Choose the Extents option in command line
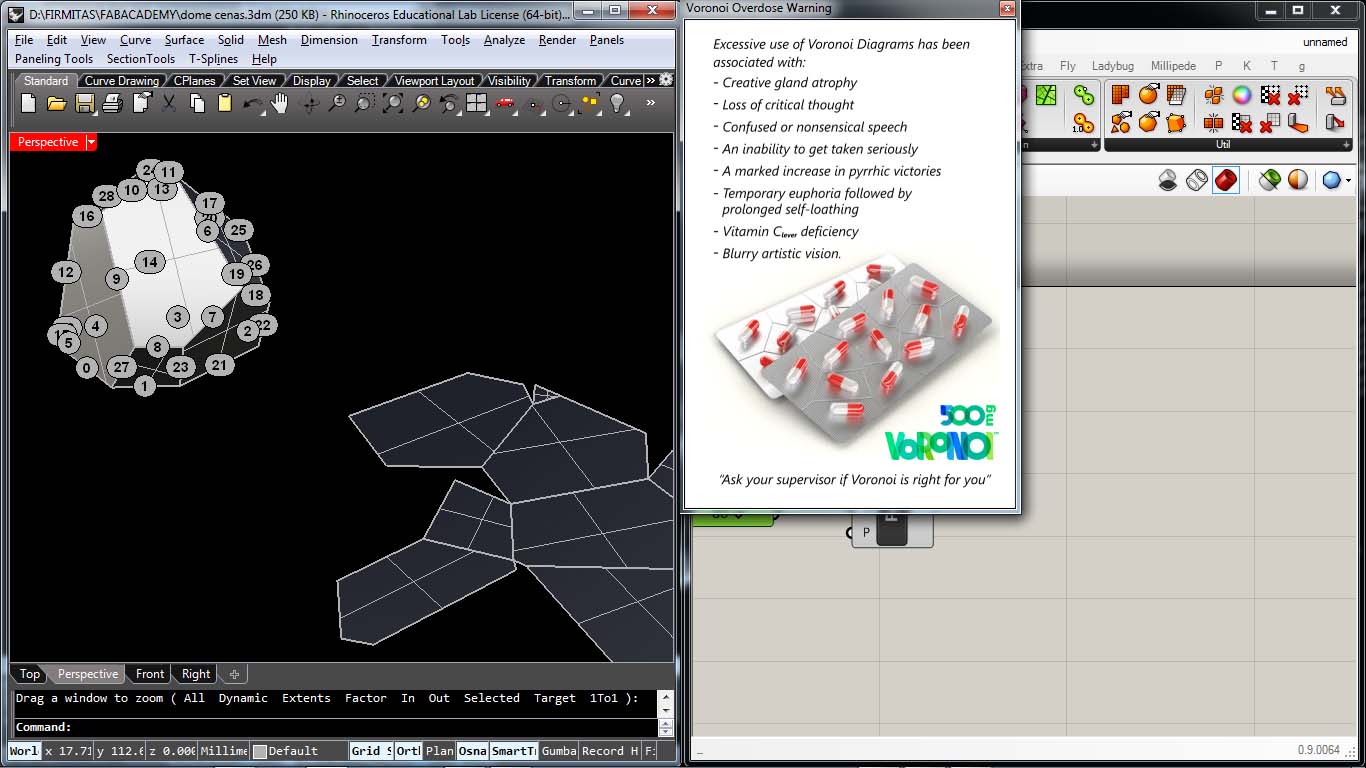The width and height of the screenshot is (1366, 768). (x=306, y=698)
